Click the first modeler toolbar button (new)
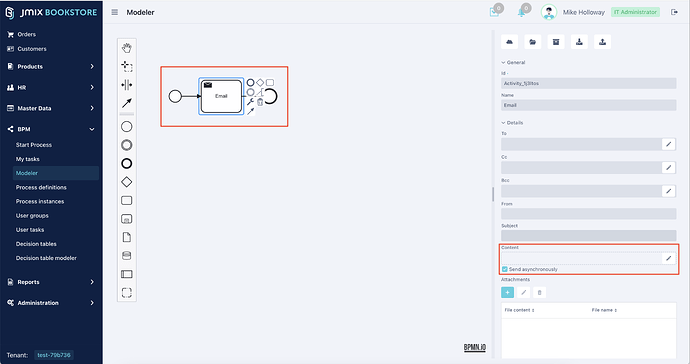690x364 pixels. pyautogui.click(x=510, y=42)
